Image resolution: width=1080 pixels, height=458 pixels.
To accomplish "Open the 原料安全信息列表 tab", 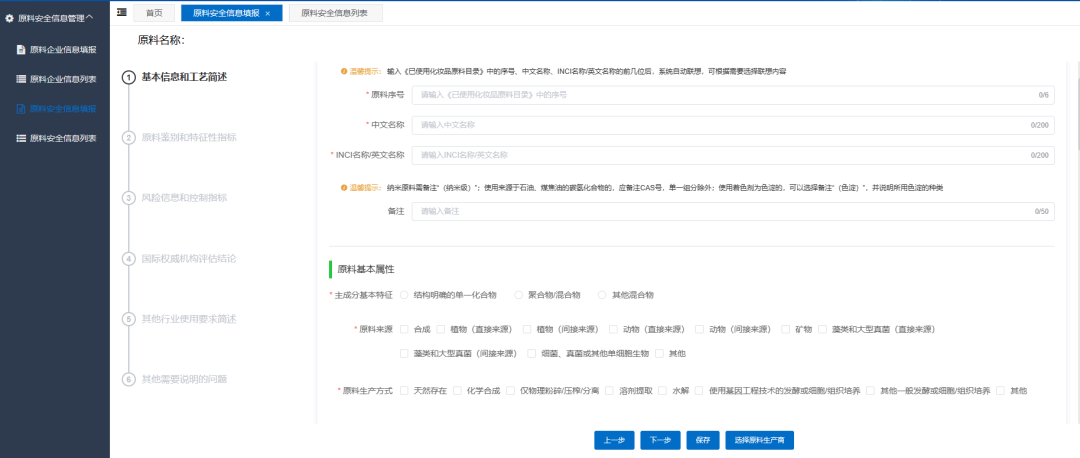I will (326, 13).
